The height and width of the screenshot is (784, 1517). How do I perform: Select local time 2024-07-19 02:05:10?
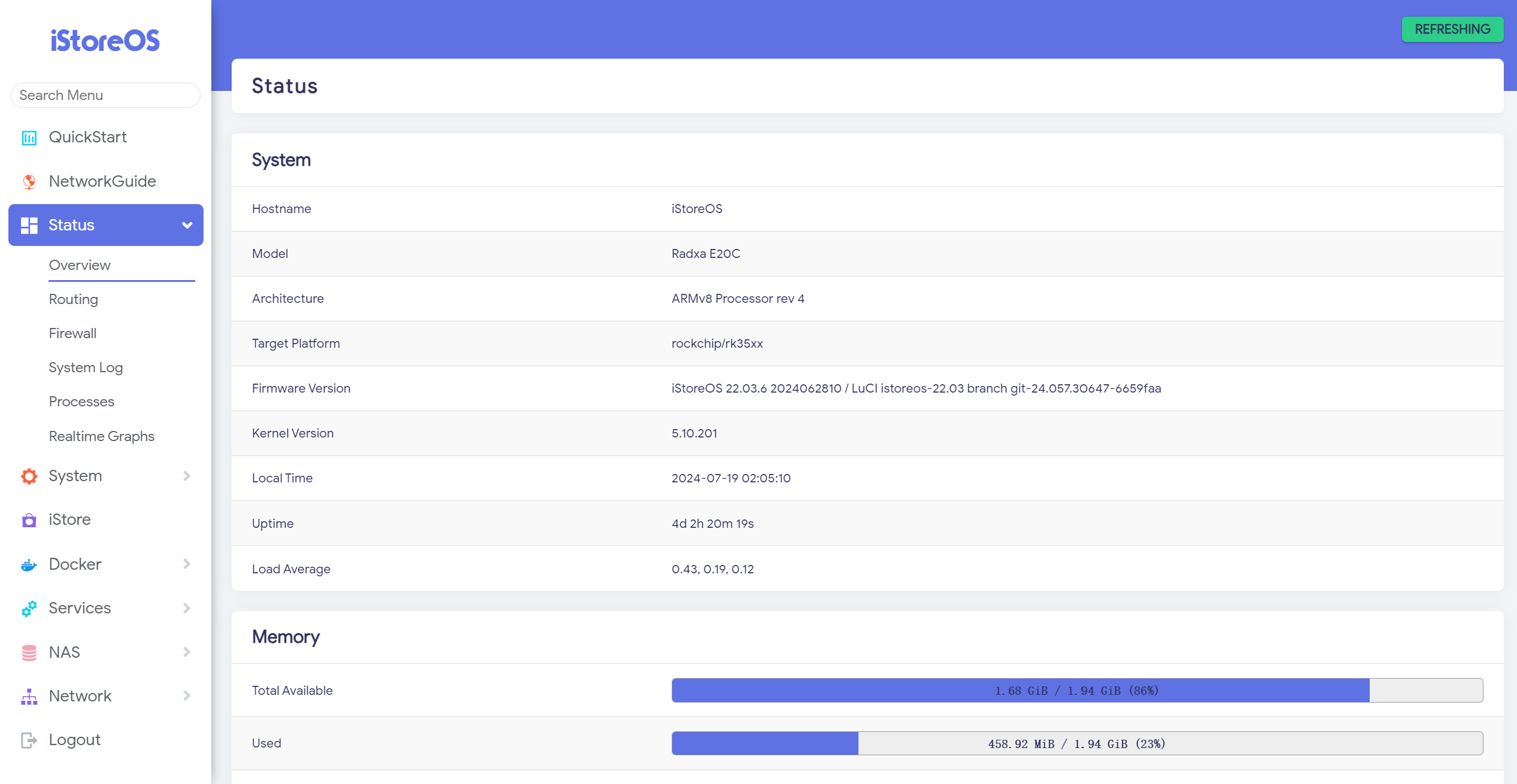pyautogui.click(x=731, y=478)
